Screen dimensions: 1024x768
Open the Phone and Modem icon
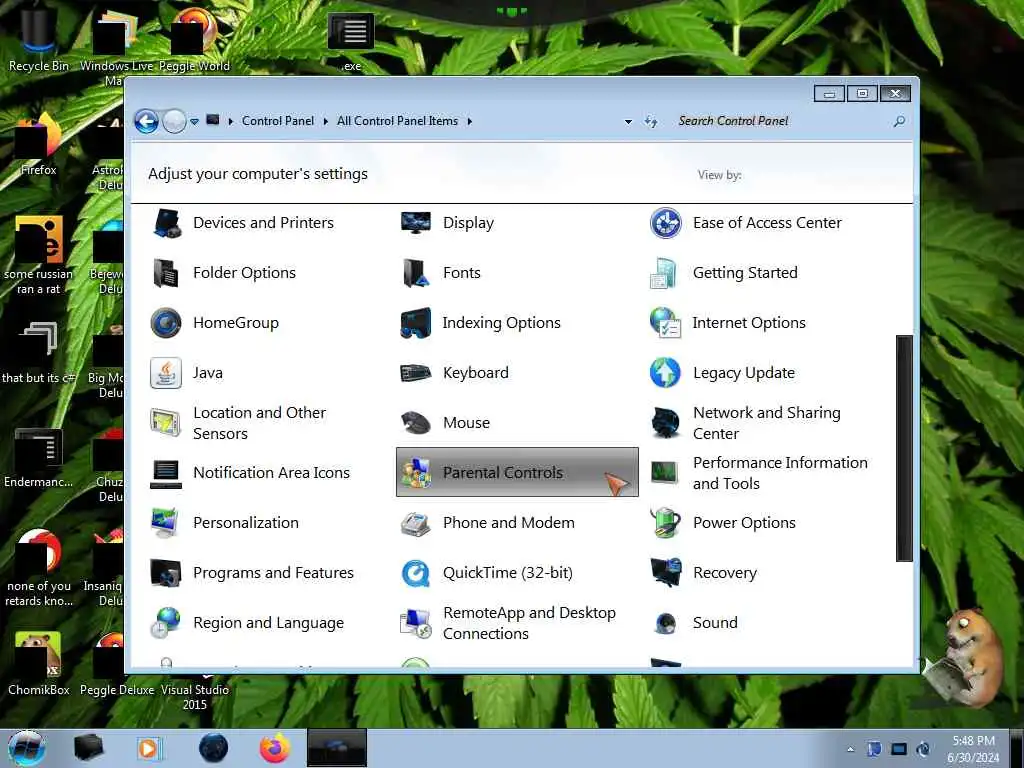pos(416,523)
